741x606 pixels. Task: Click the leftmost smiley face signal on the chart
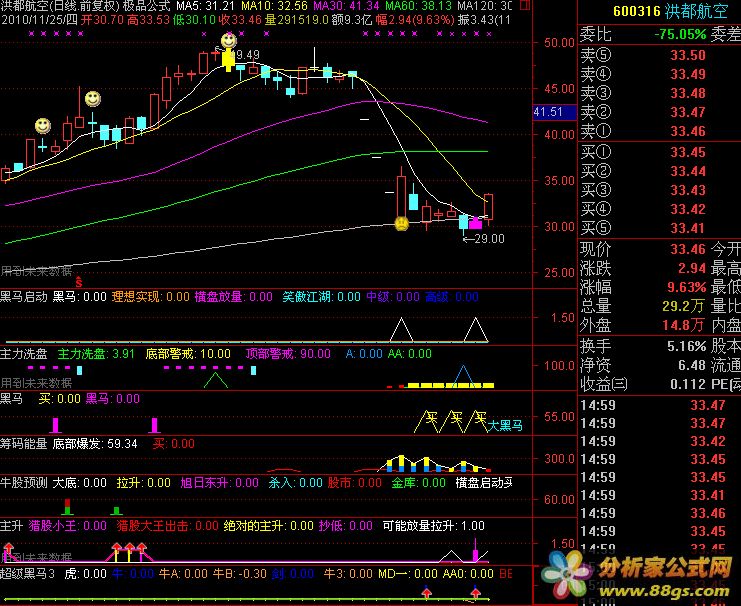point(43,126)
